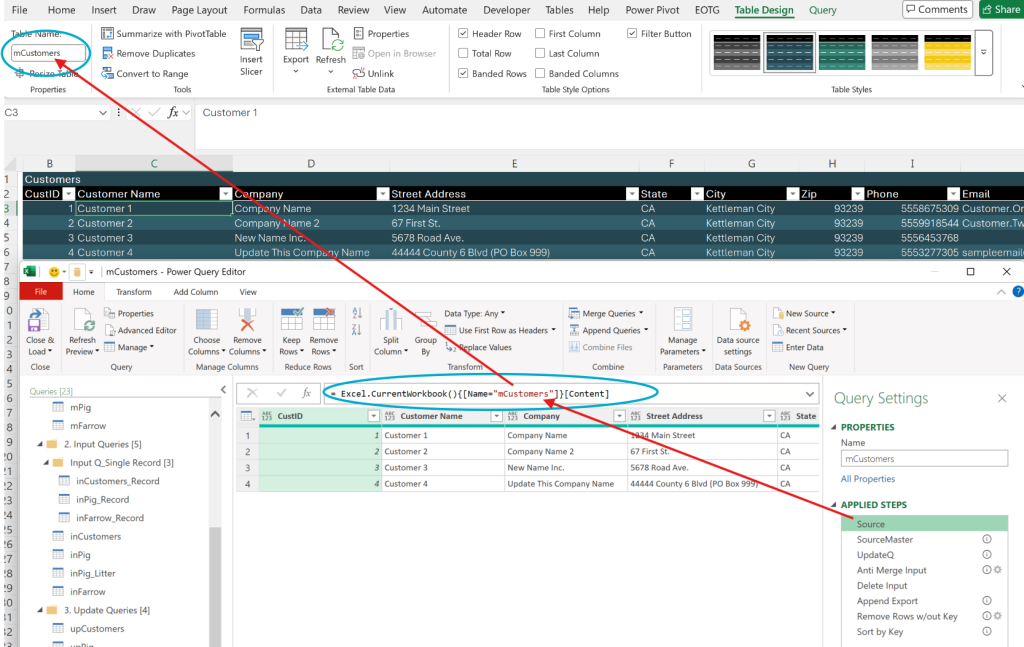The height and width of the screenshot is (647, 1024).
Task: Open Add Column tab in Power Query
Action: (196, 292)
